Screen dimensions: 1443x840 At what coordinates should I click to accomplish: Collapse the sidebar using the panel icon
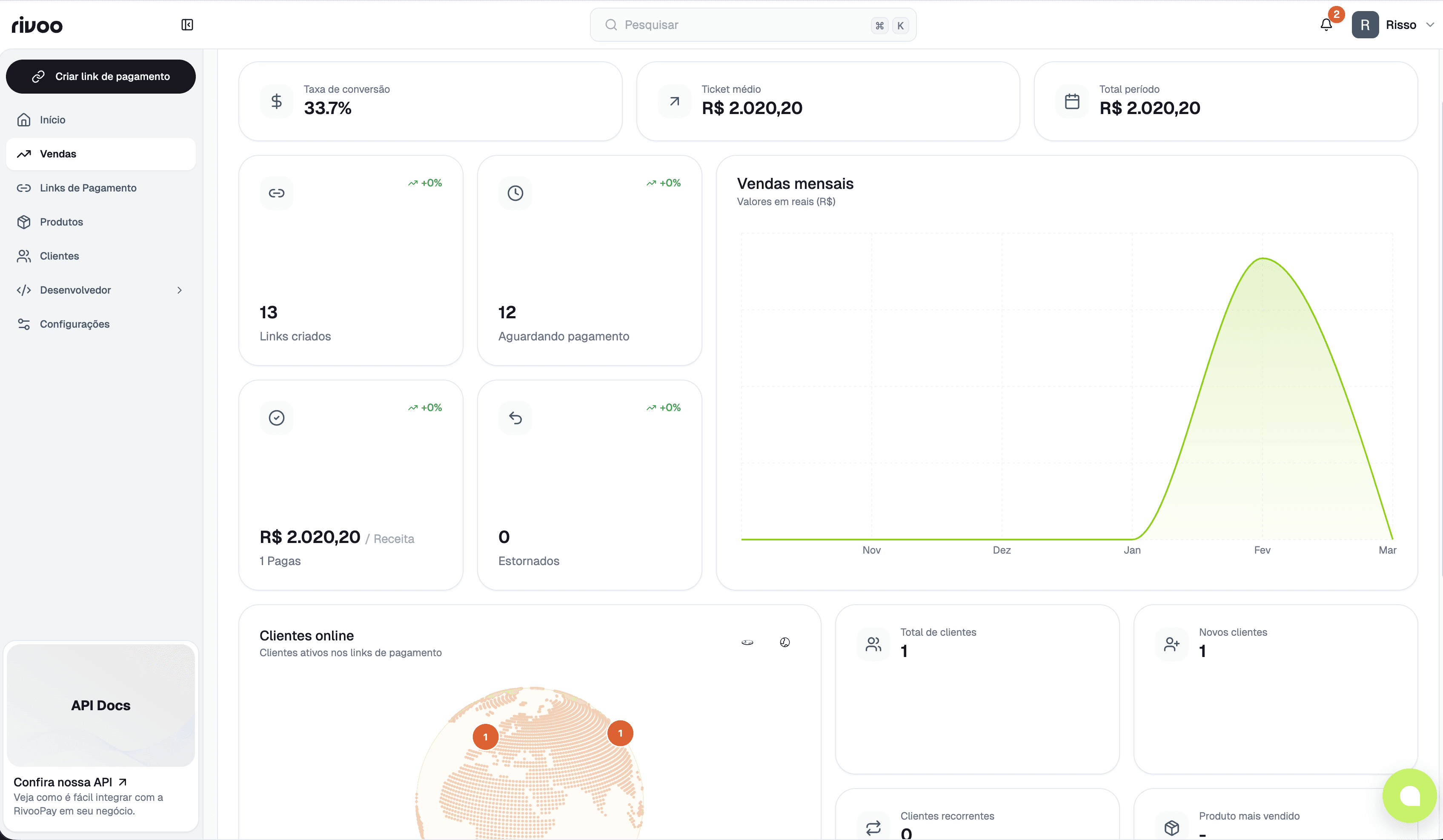187,25
